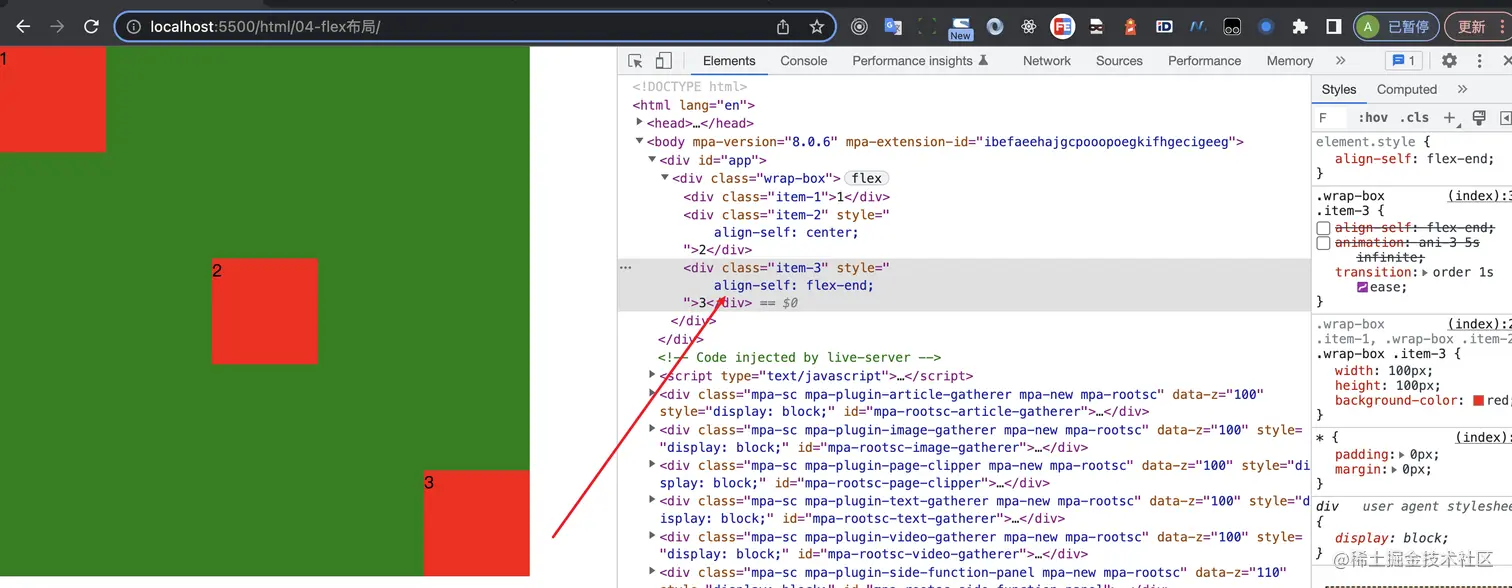Viewport: 1512px width, 588px height.
Task: Click the flex badge on wrap-box
Action: (x=867, y=178)
